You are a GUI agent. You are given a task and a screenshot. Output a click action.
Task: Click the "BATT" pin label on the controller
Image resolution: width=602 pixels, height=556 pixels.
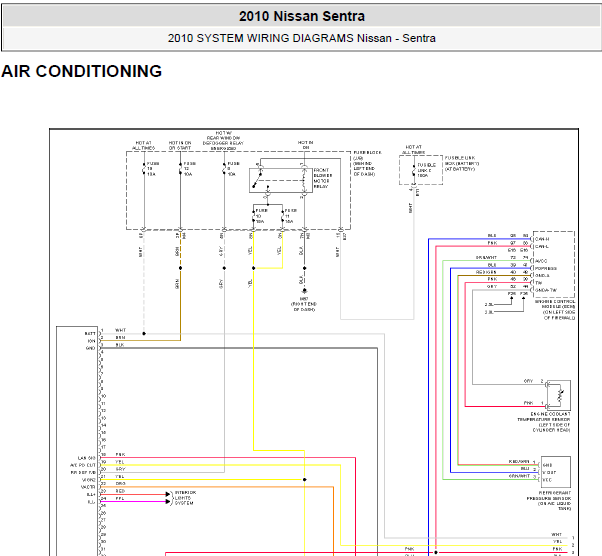90,334
